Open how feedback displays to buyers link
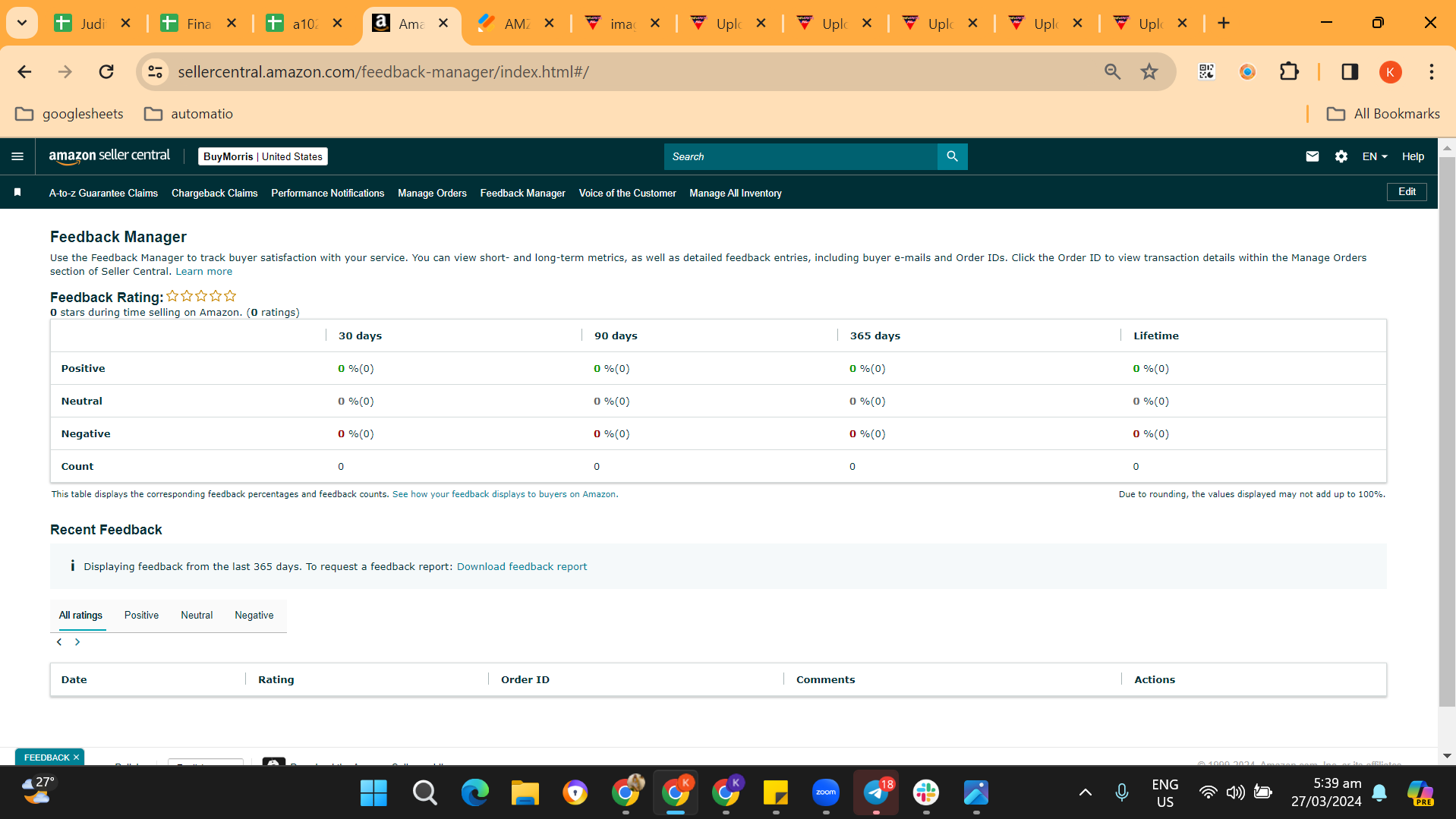 (504, 494)
